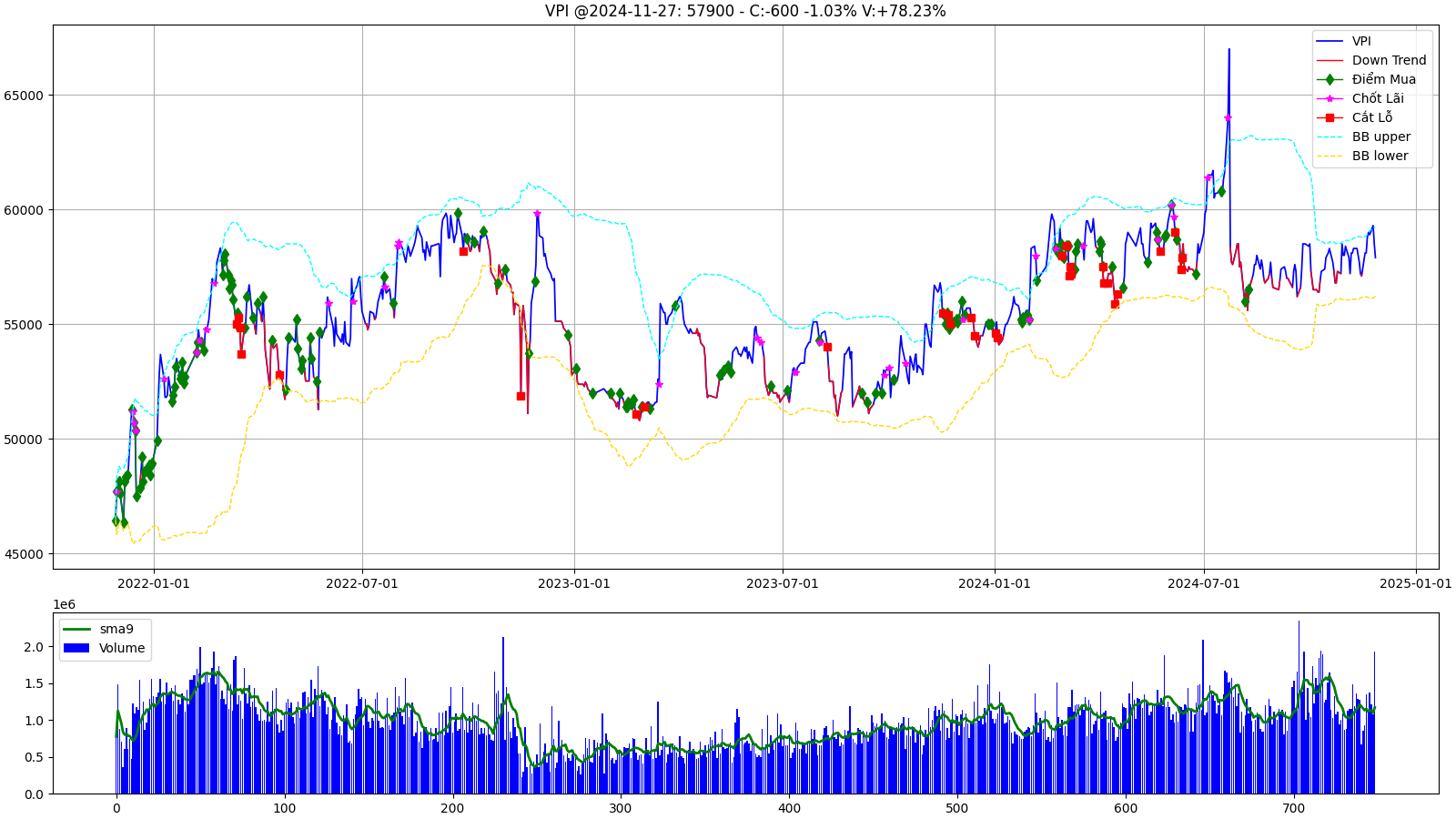Select the VPI legend label
The width and height of the screenshot is (1456, 819).
click(1361, 41)
